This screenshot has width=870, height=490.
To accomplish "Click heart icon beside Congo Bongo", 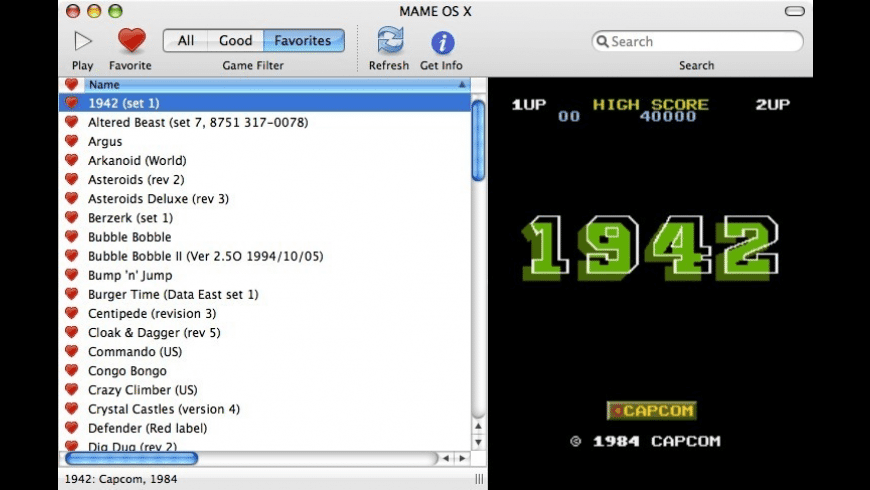I will [71, 370].
